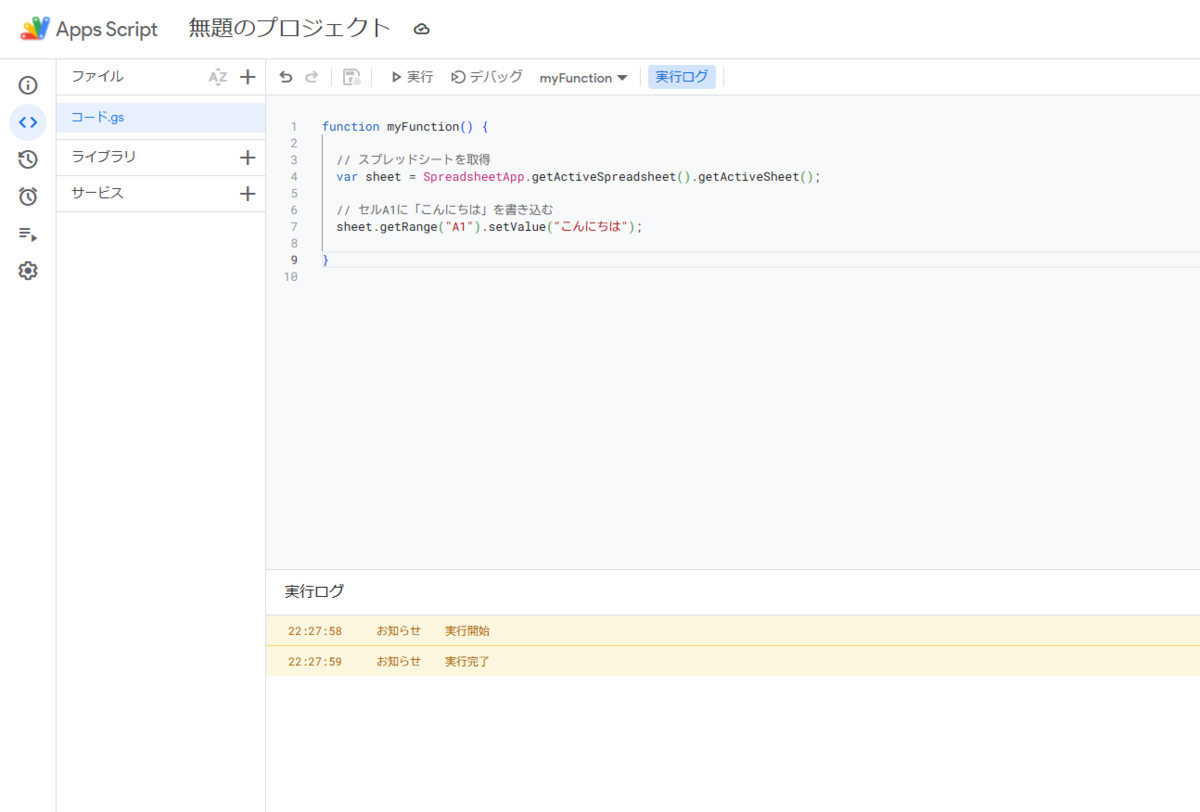Viewport: 1200px width, 812px height.
Task: Click the cloud save status icon
Action: (422, 29)
